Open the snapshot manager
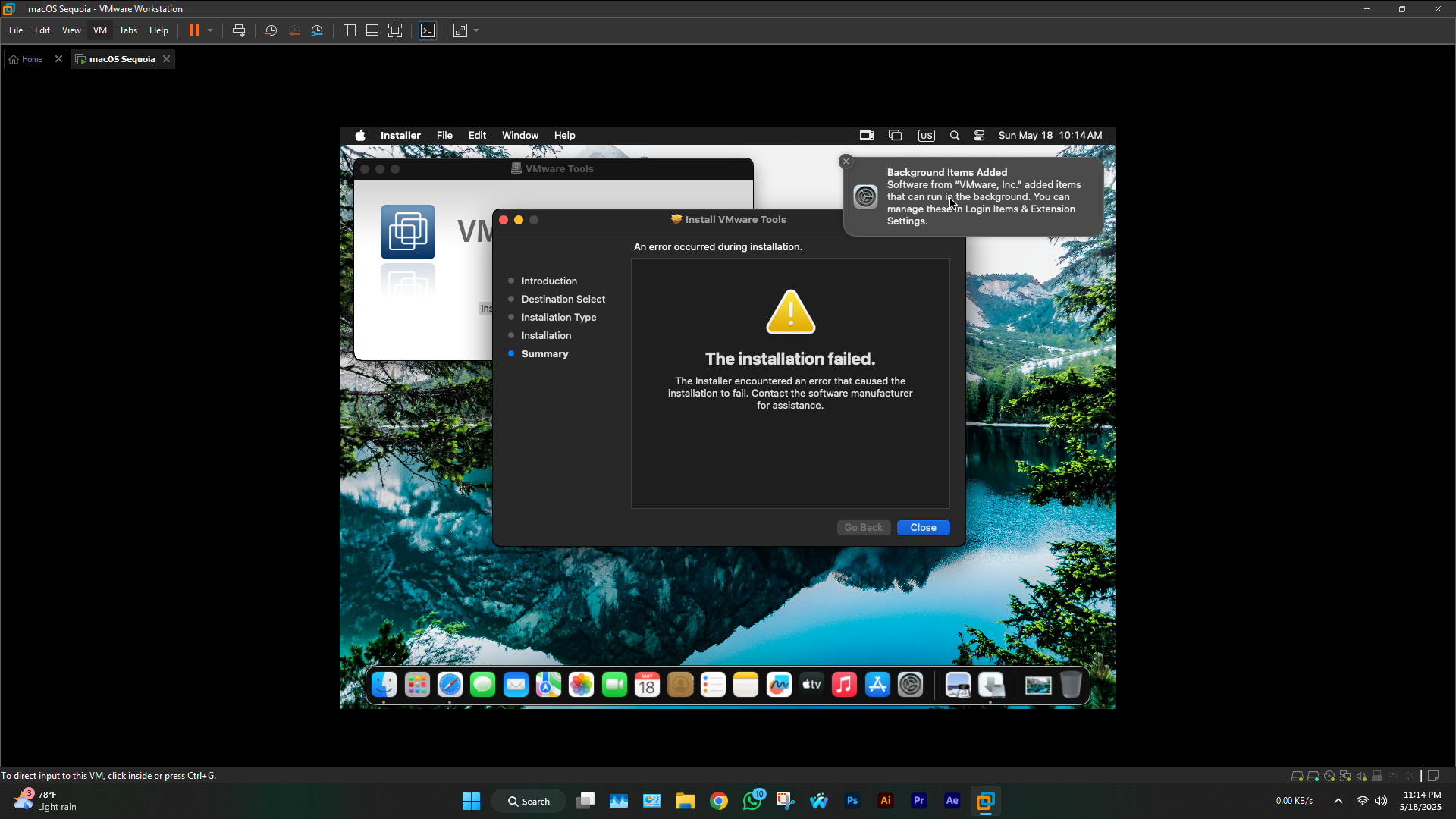Viewport: 1456px width, 819px height. pos(317,30)
